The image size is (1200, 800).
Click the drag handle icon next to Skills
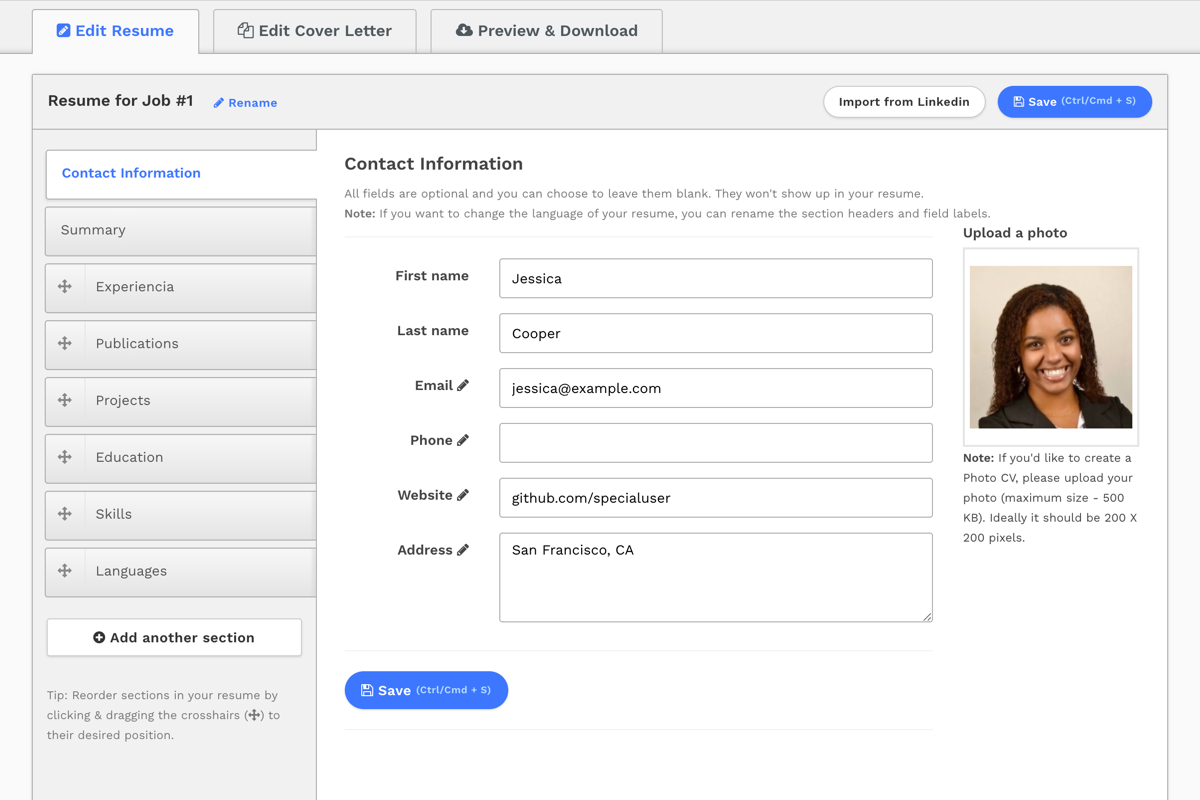(x=65, y=514)
